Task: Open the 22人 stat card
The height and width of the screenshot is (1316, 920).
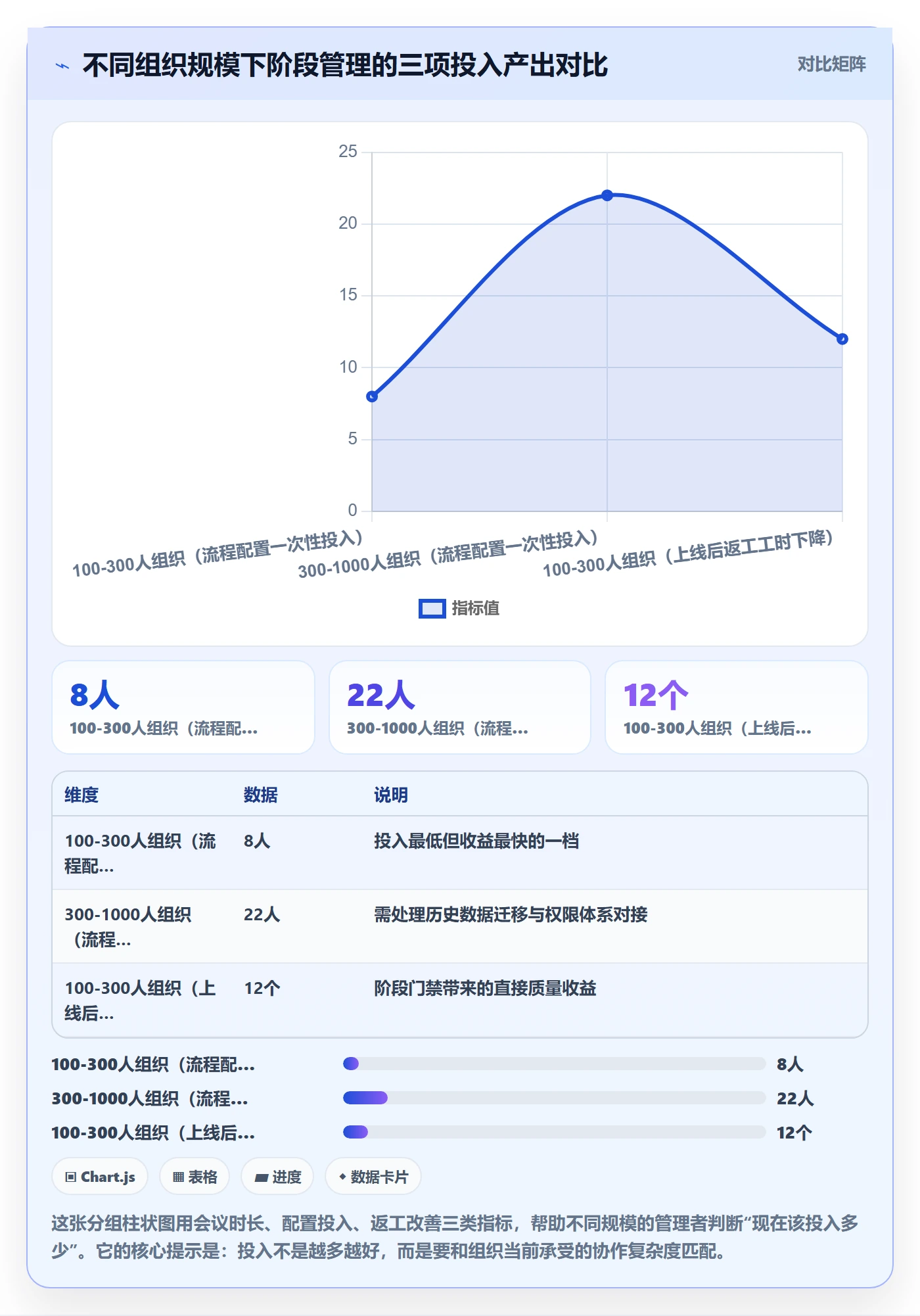Action: [460, 707]
